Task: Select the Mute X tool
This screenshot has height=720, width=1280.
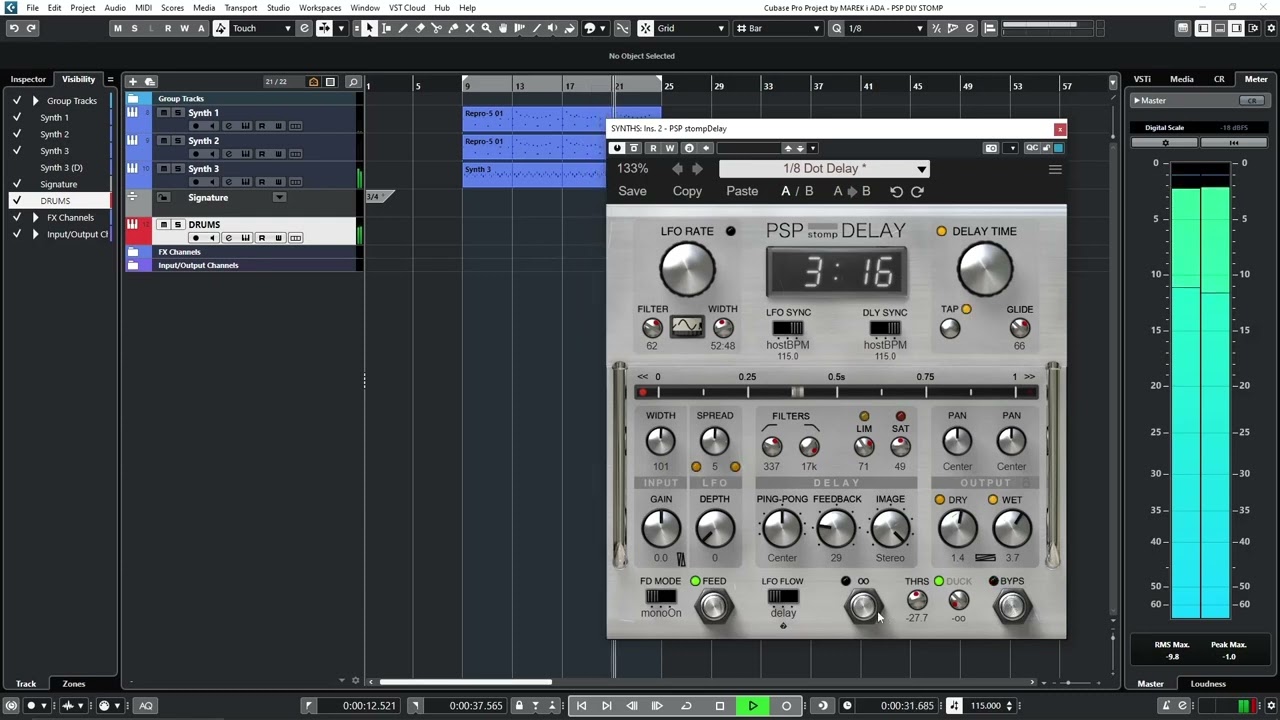Action: pos(470,28)
